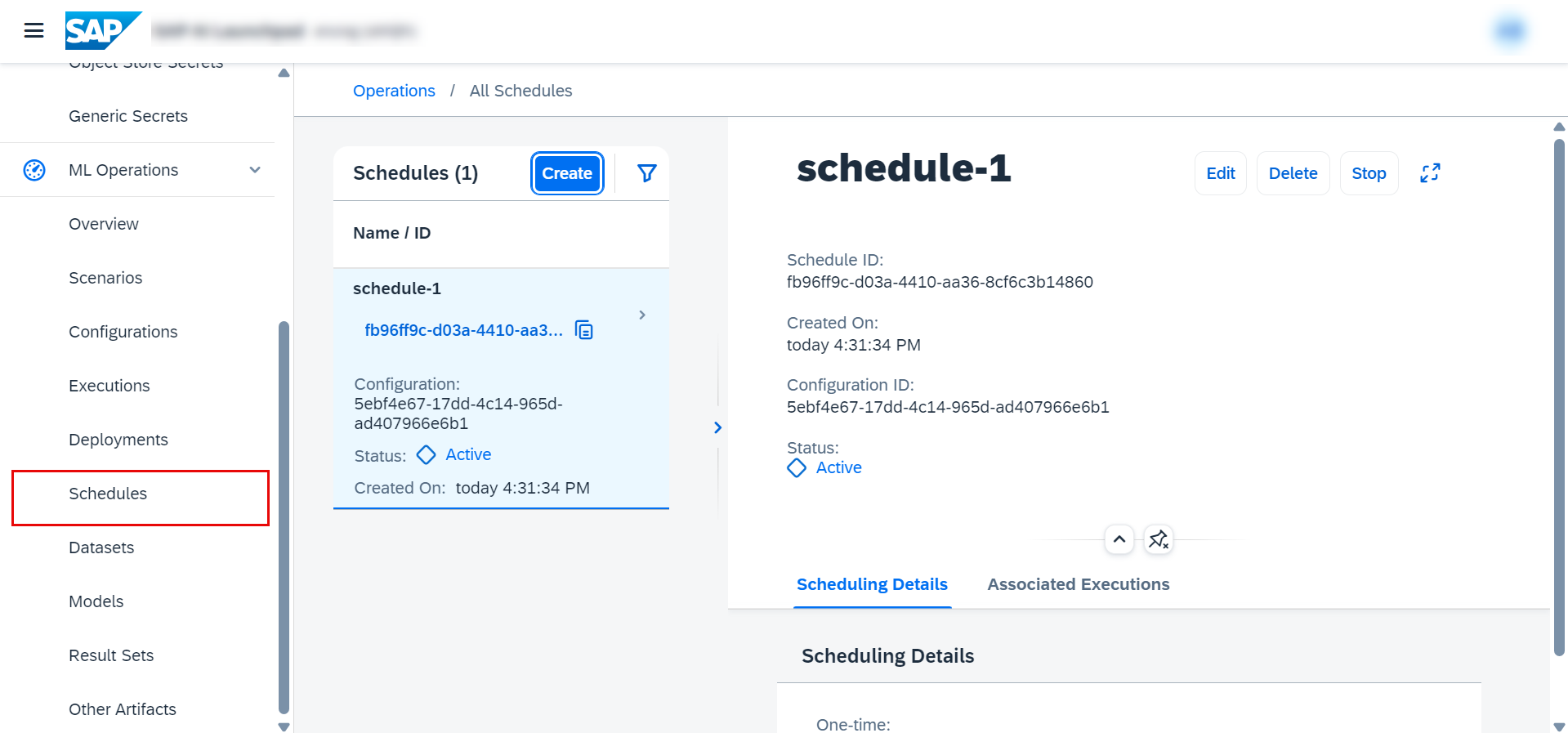Stop schedule-1 using the Stop button
Screen dimensions: 1568x733
coord(1369,173)
